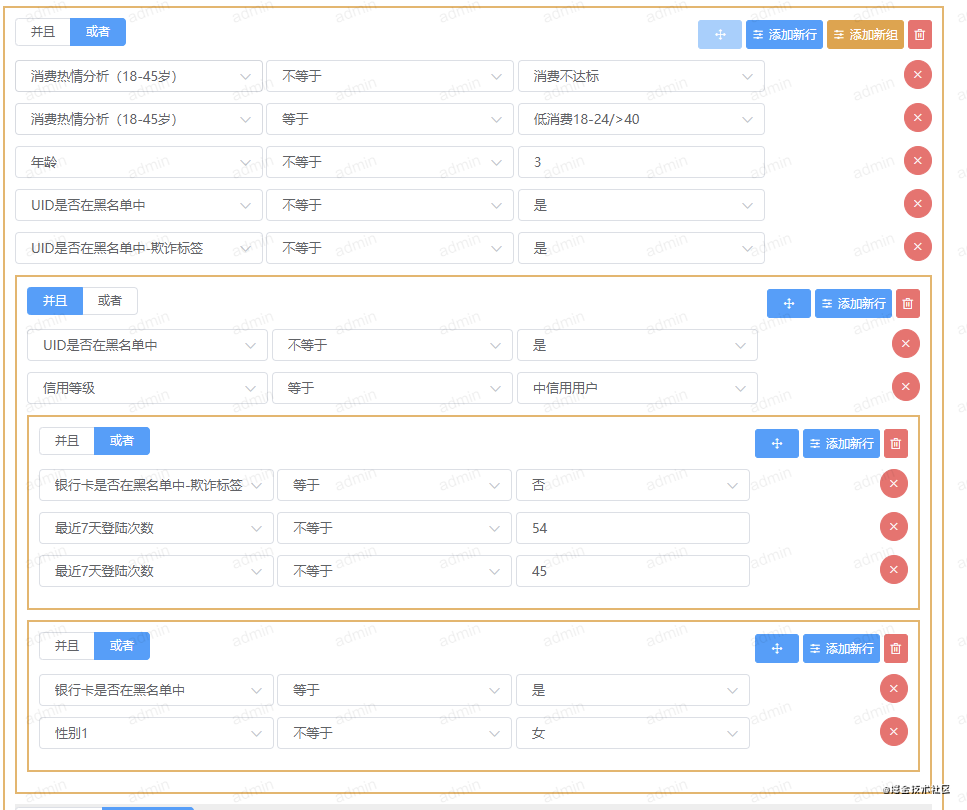Delete the first 消费热情分析 row via red X

(918, 74)
